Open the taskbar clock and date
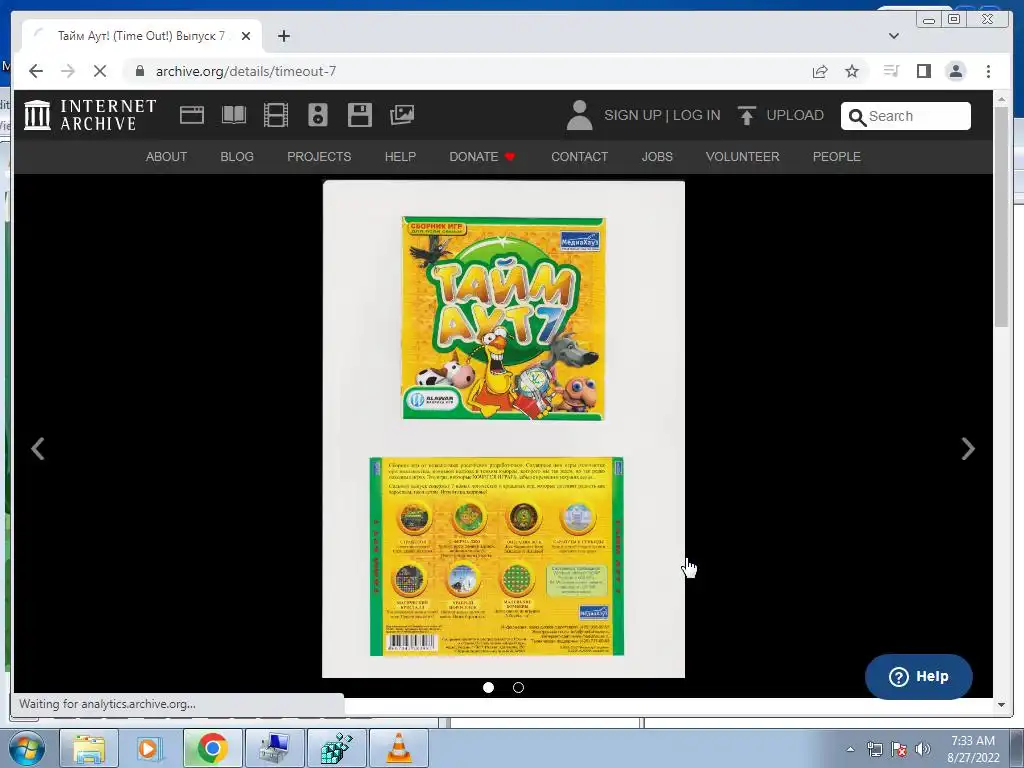Viewport: 1024px width, 768px height. 973,749
